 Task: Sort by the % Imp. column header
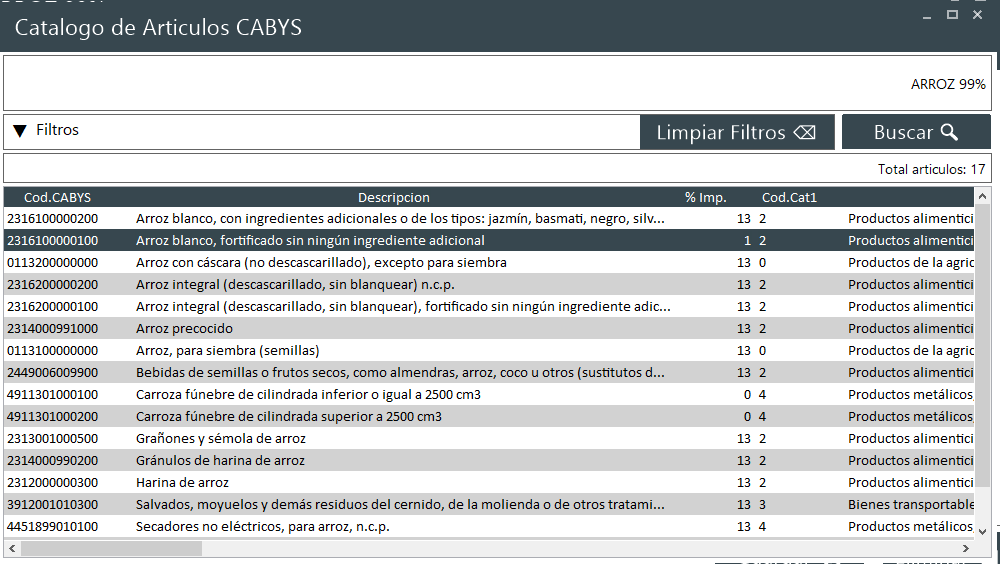(x=705, y=197)
